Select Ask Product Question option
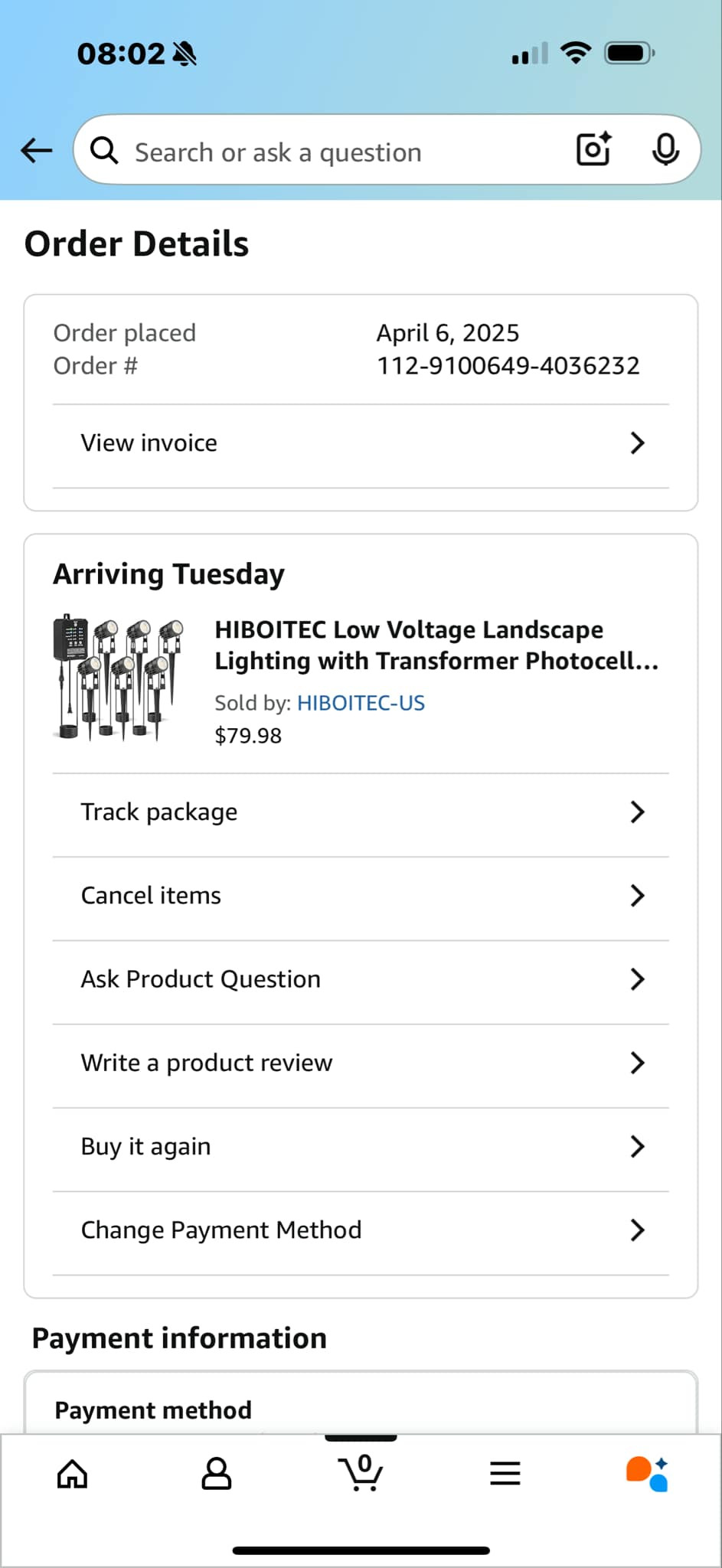Image resolution: width=722 pixels, height=1568 pixels. [201, 979]
